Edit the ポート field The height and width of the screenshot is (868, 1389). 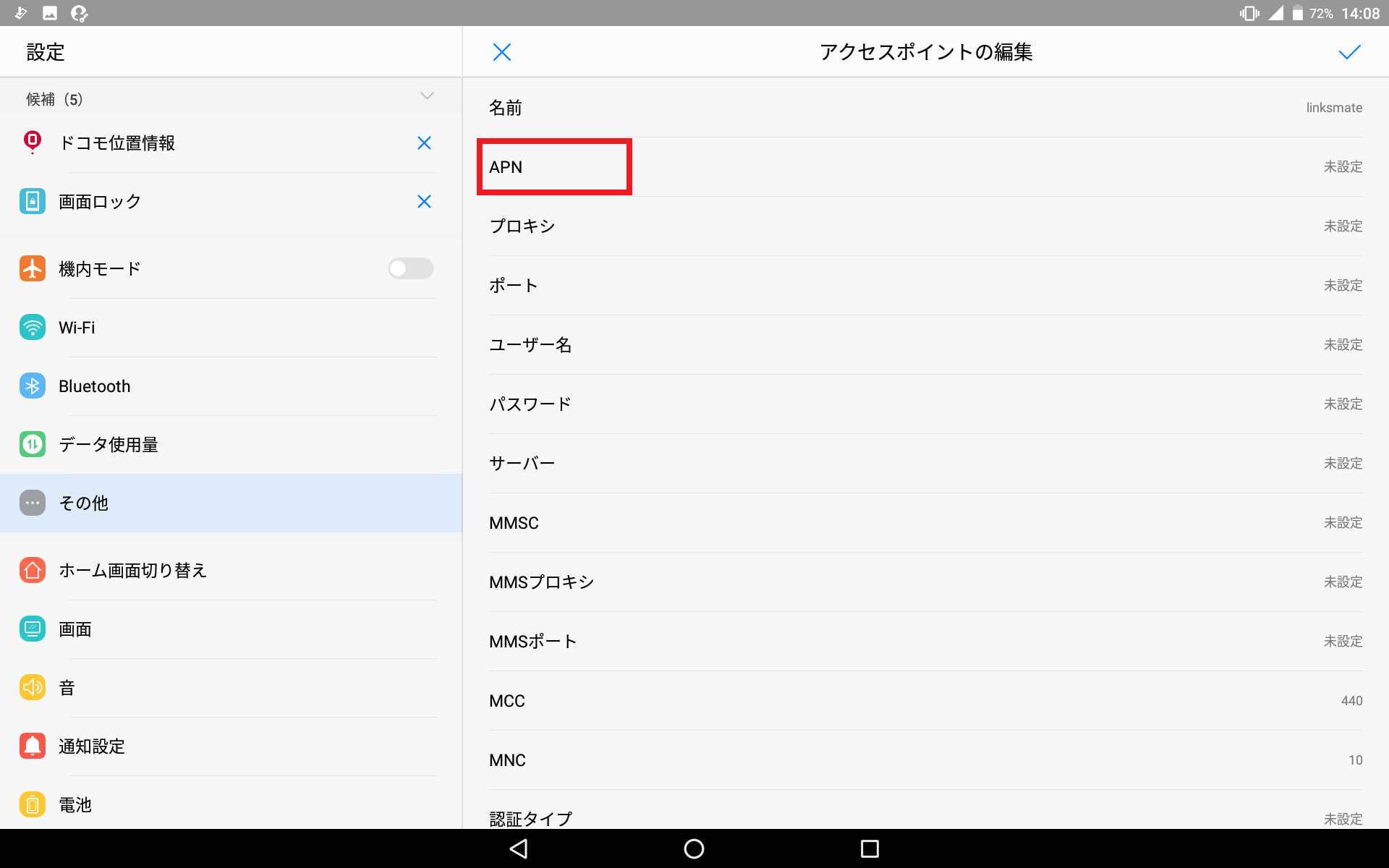click(x=925, y=286)
